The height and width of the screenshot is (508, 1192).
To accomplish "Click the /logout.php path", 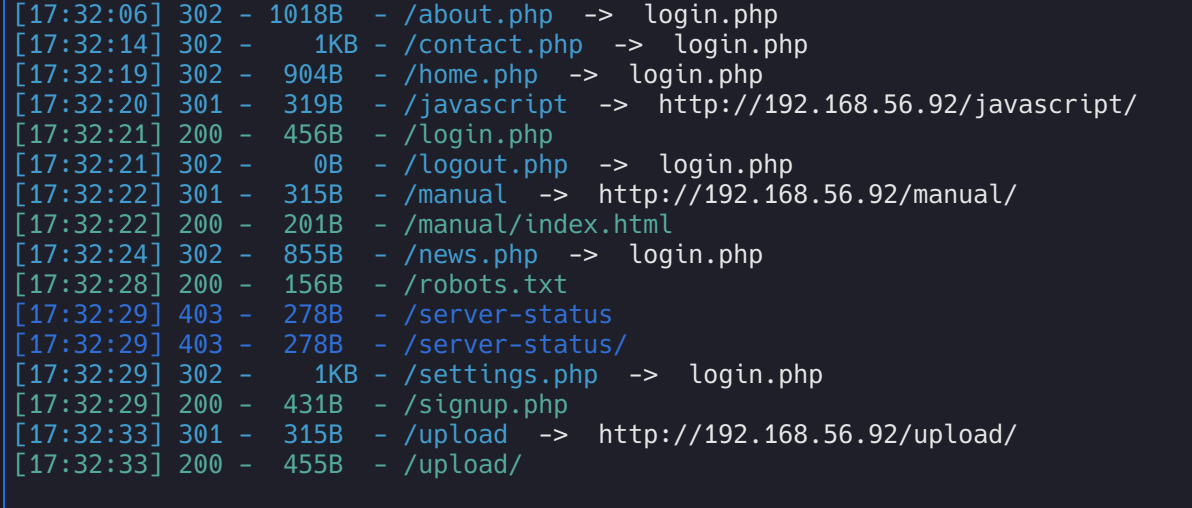I will coord(486,165).
